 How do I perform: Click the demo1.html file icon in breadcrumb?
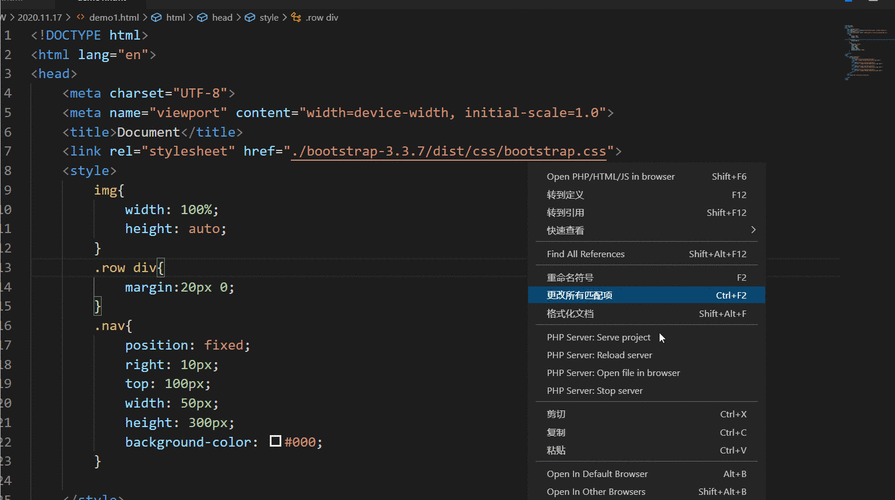pyautogui.click(x=80, y=18)
